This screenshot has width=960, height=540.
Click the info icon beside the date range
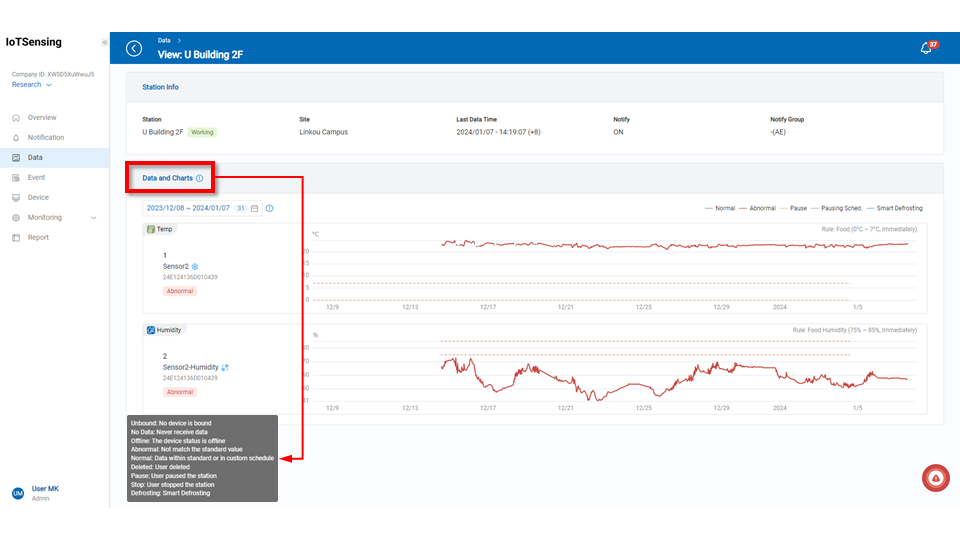[269, 208]
